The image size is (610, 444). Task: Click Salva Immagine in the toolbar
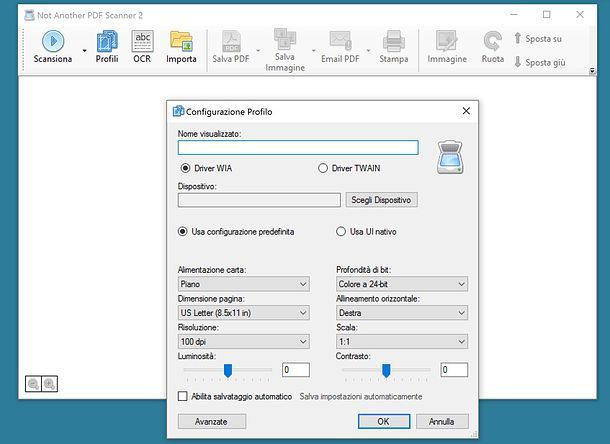point(285,51)
